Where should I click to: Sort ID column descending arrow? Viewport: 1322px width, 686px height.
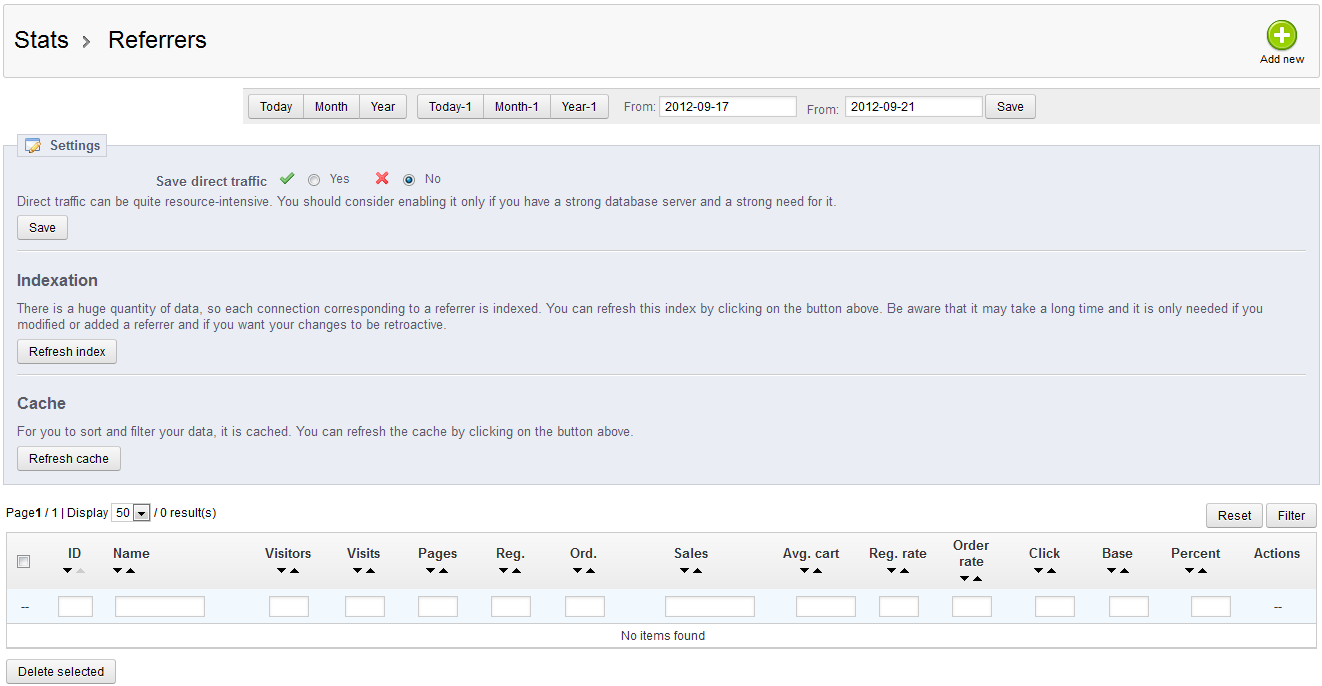67,571
